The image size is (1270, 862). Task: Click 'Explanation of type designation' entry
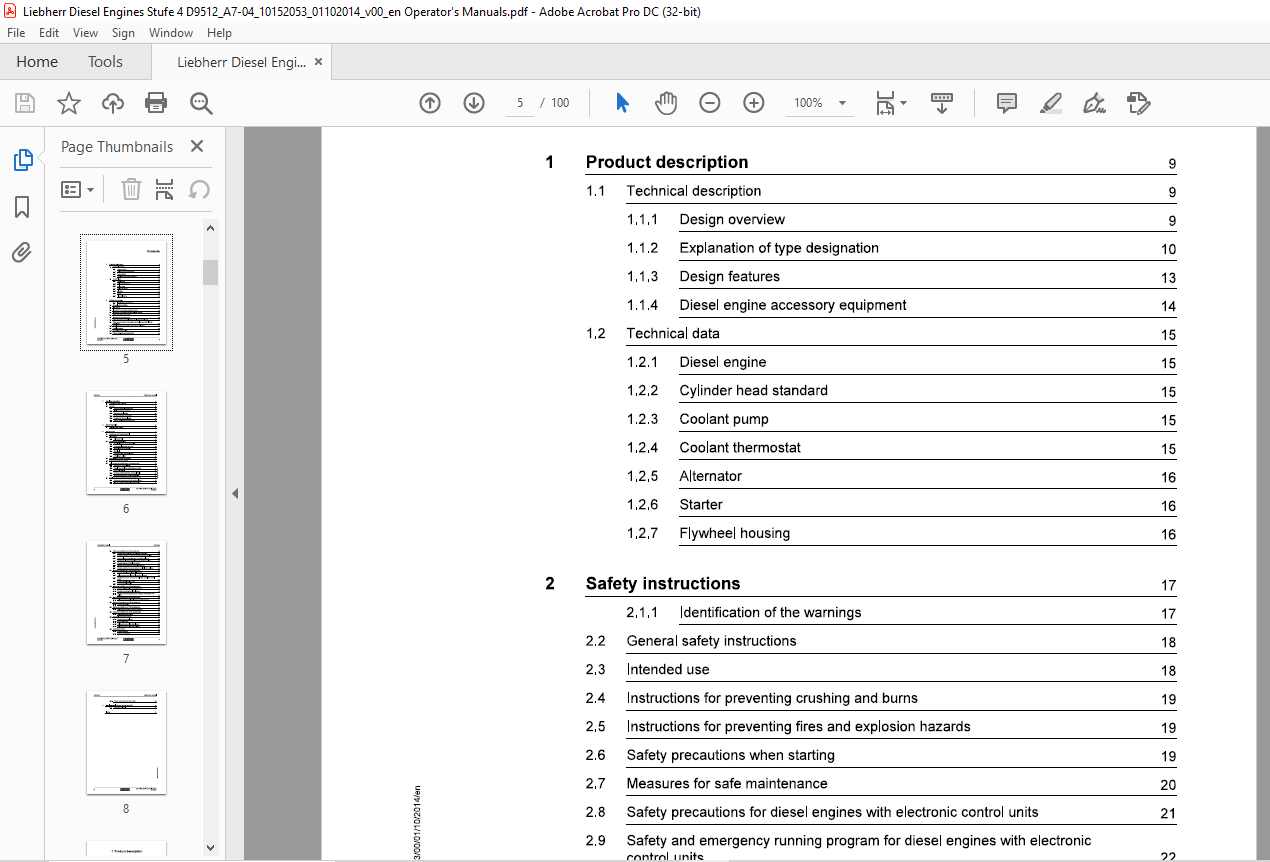(x=779, y=248)
